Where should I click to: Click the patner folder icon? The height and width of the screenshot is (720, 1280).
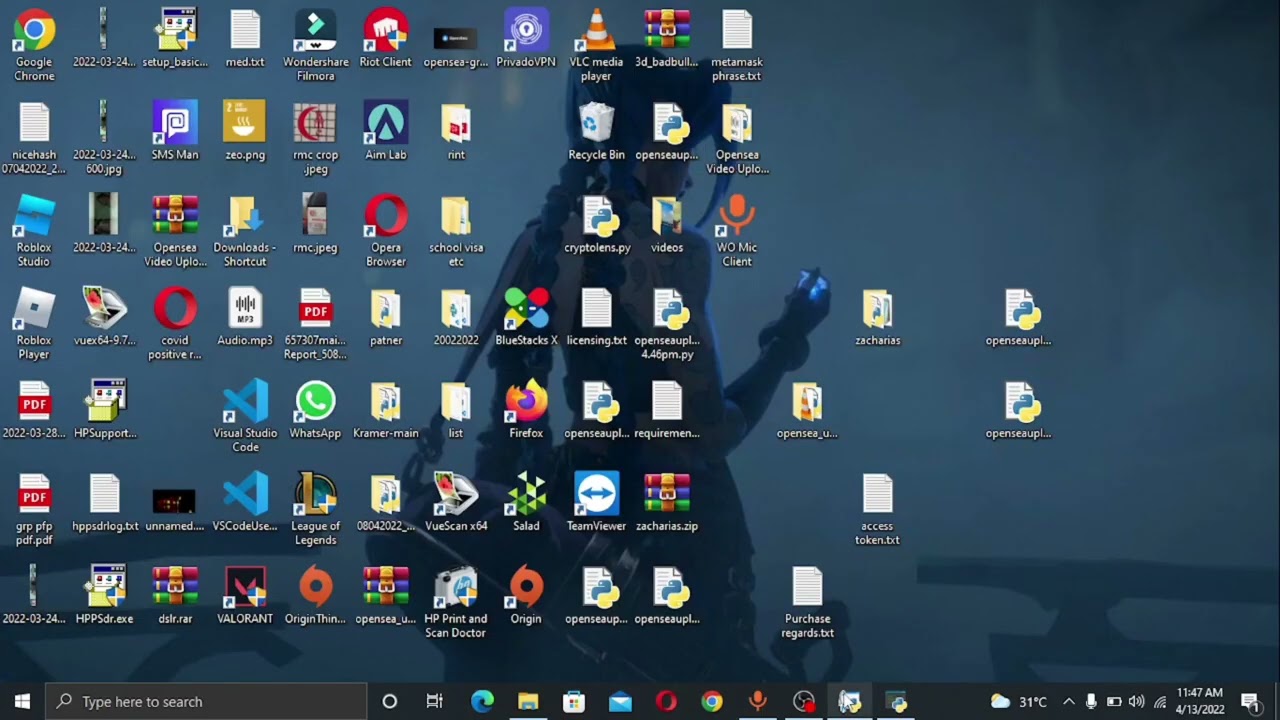[x=386, y=317]
